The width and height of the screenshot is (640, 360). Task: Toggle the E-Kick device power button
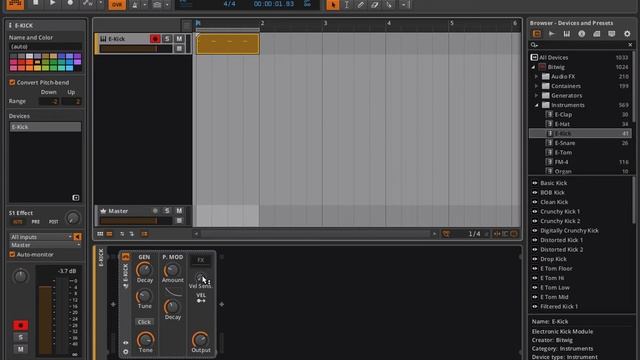tap(125, 257)
